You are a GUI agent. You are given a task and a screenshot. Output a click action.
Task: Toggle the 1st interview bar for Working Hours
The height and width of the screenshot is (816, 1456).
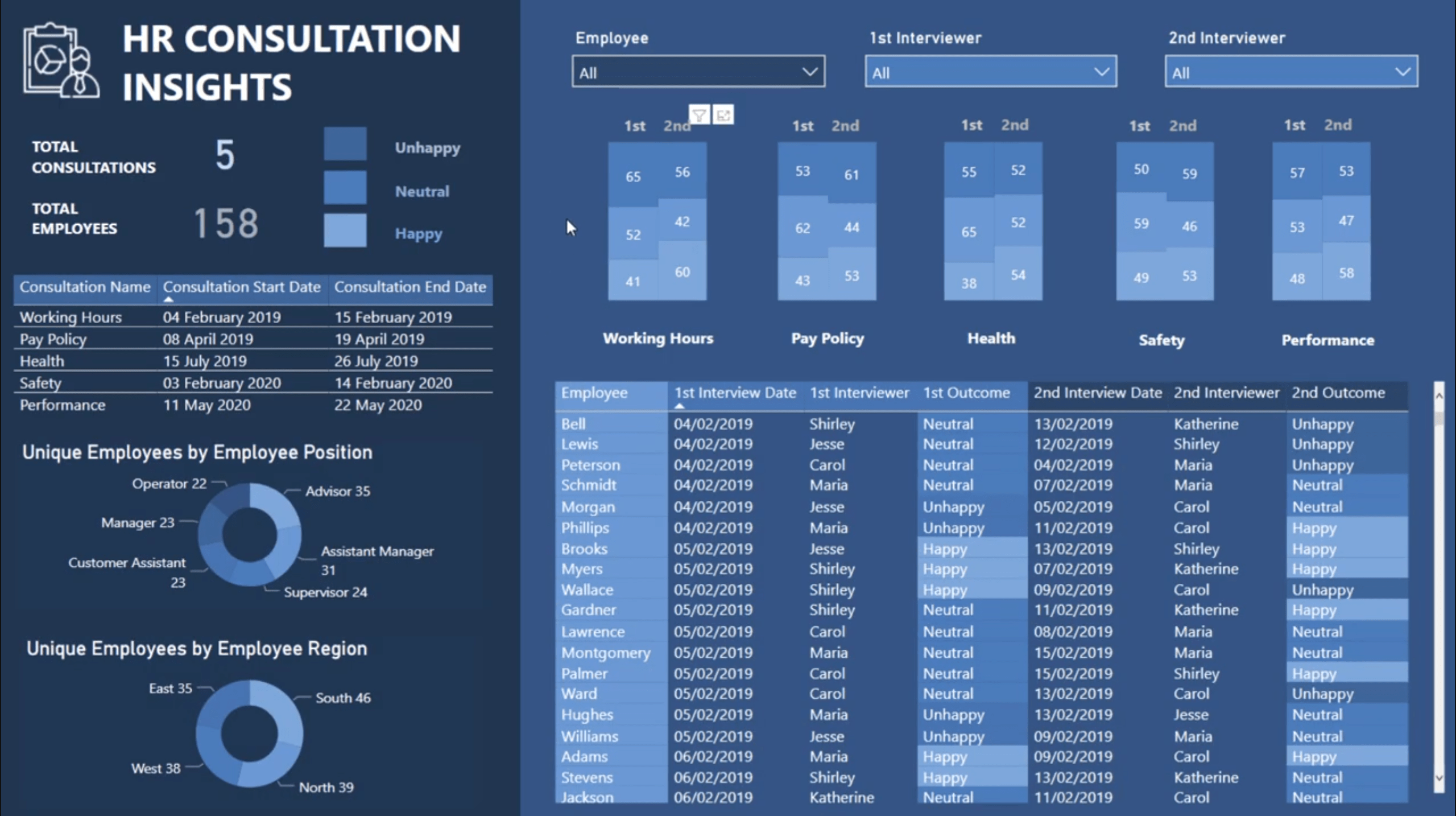[x=634, y=225]
